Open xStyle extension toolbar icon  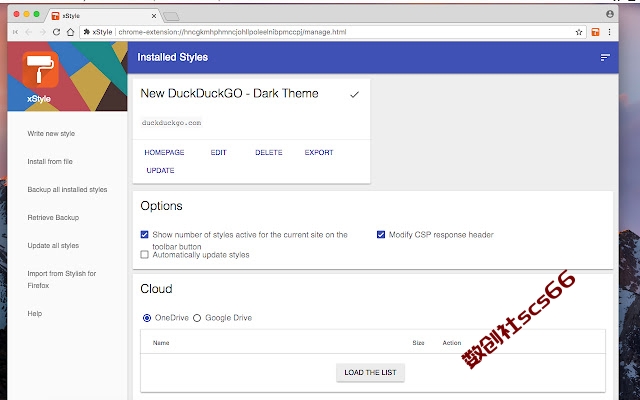[x=596, y=32]
